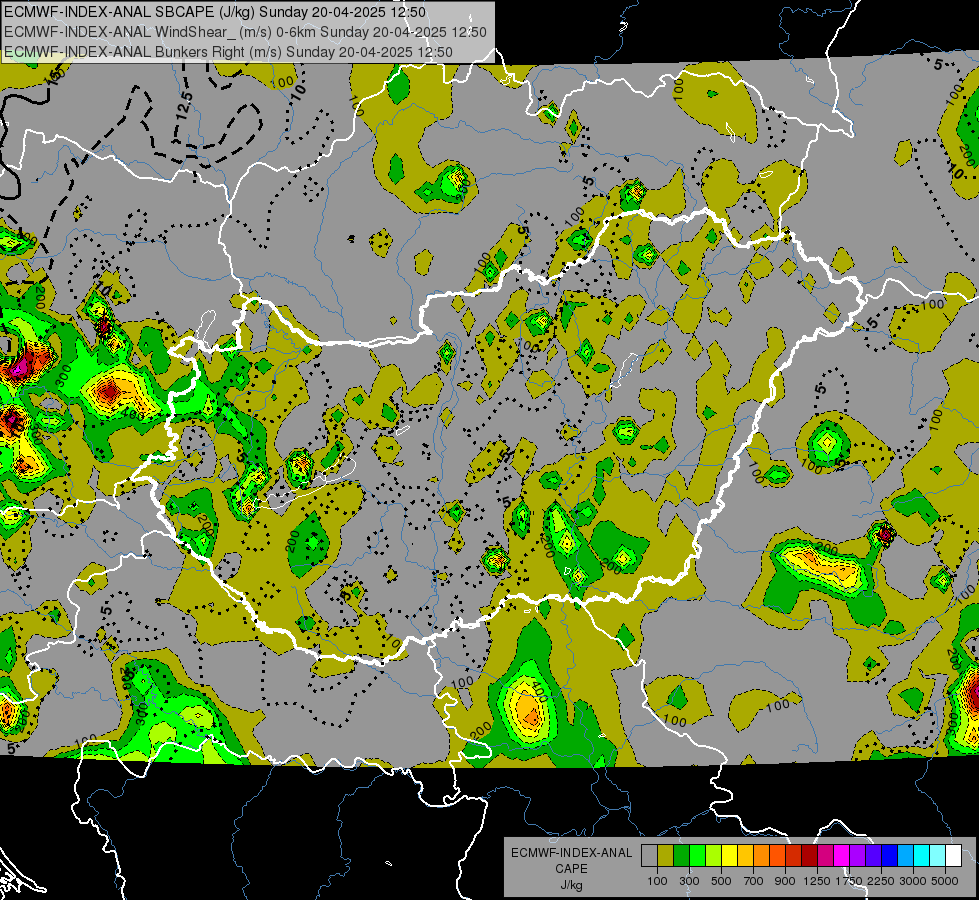The height and width of the screenshot is (900, 979).
Task: Choose the sky blue swatch before 3000
Action: point(906,855)
